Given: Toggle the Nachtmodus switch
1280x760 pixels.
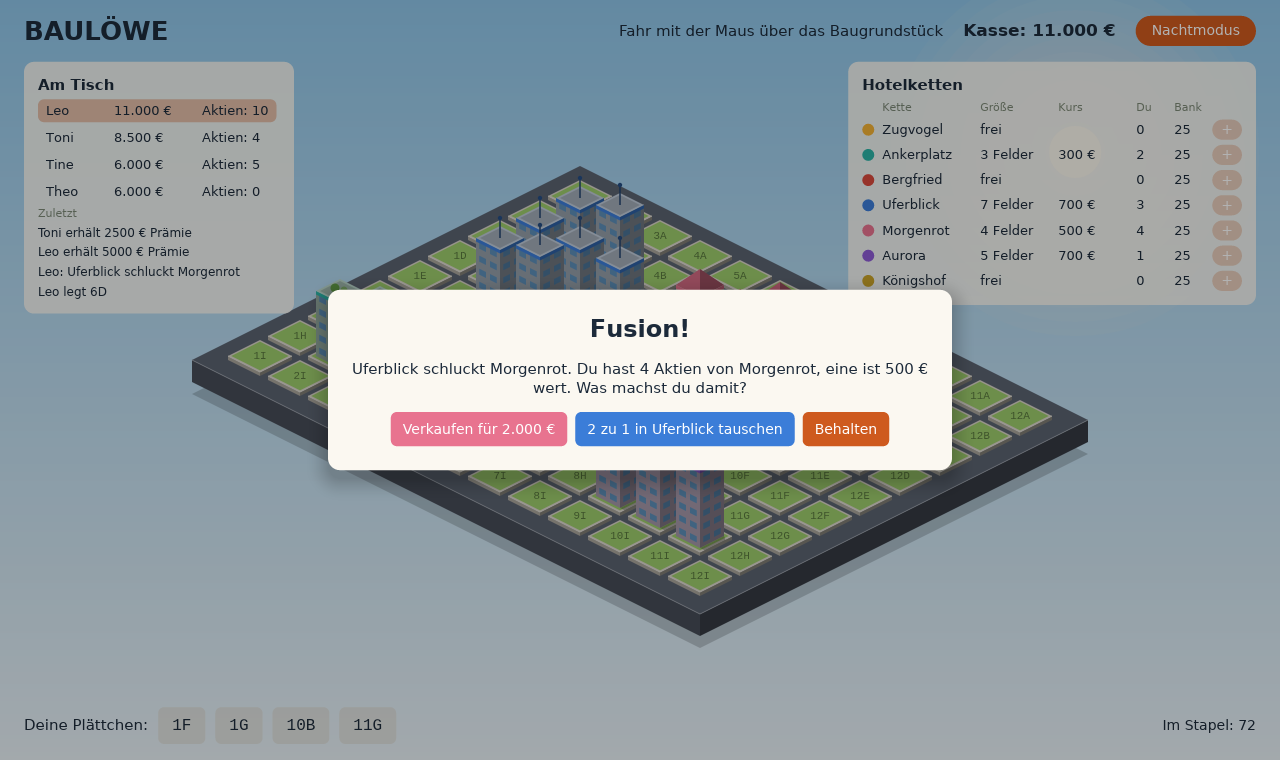Looking at the screenshot, I should click(x=1195, y=31).
